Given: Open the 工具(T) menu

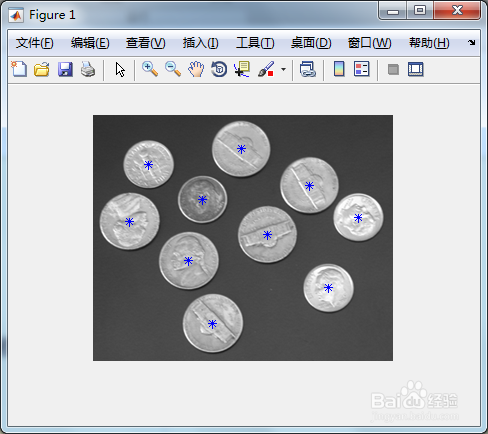Looking at the screenshot, I should [x=255, y=43].
